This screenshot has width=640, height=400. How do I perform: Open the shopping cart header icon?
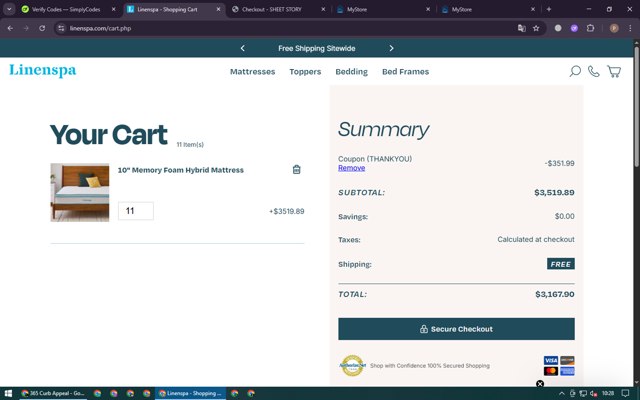pyautogui.click(x=614, y=71)
